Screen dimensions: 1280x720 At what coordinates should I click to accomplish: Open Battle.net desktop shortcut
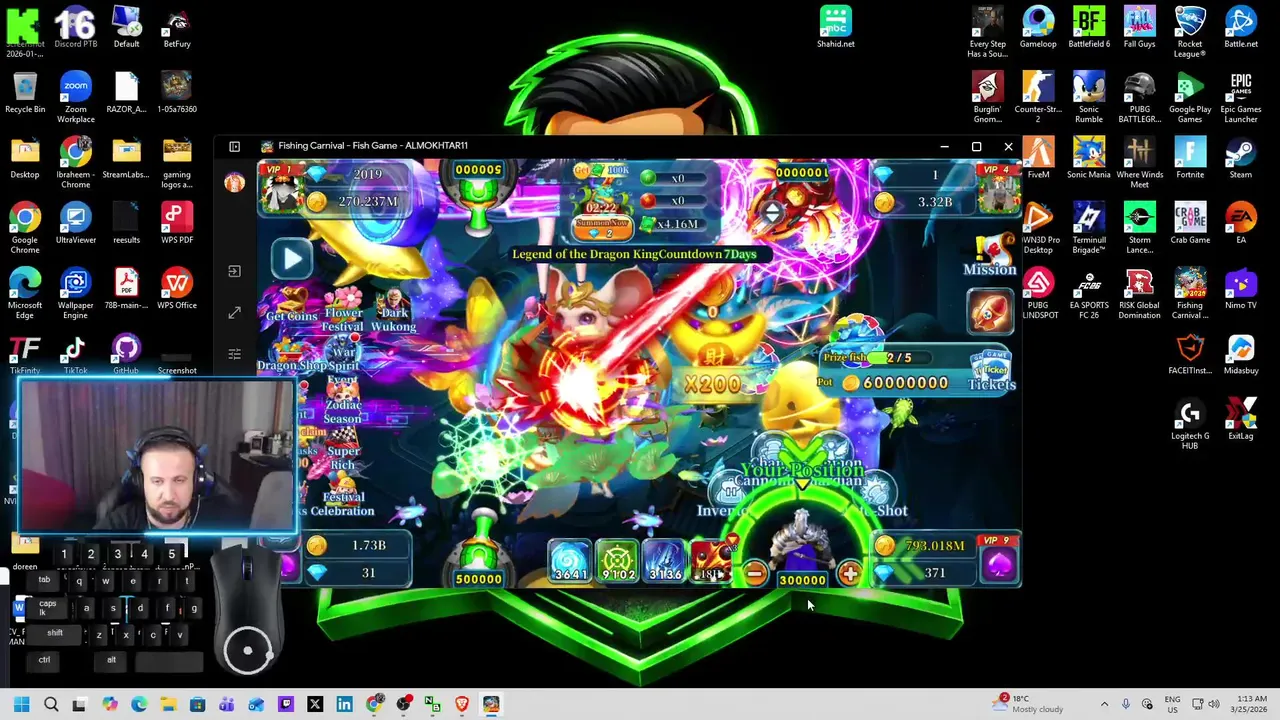click(1240, 27)
